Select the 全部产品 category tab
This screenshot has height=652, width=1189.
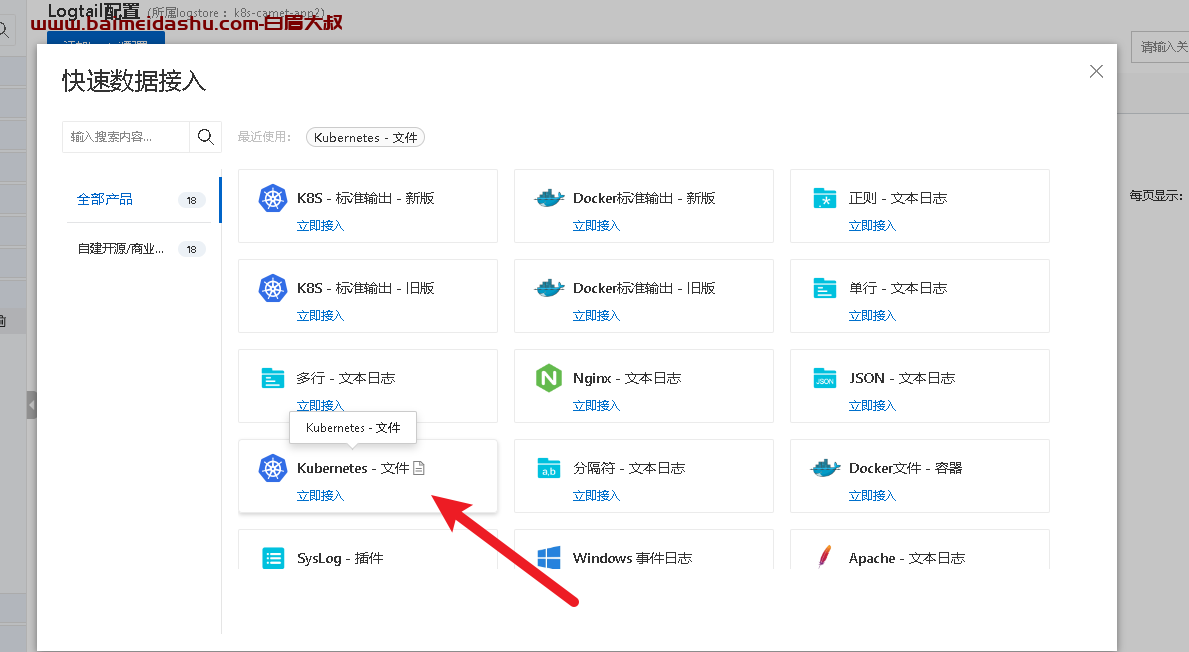[x=105, y=199]
